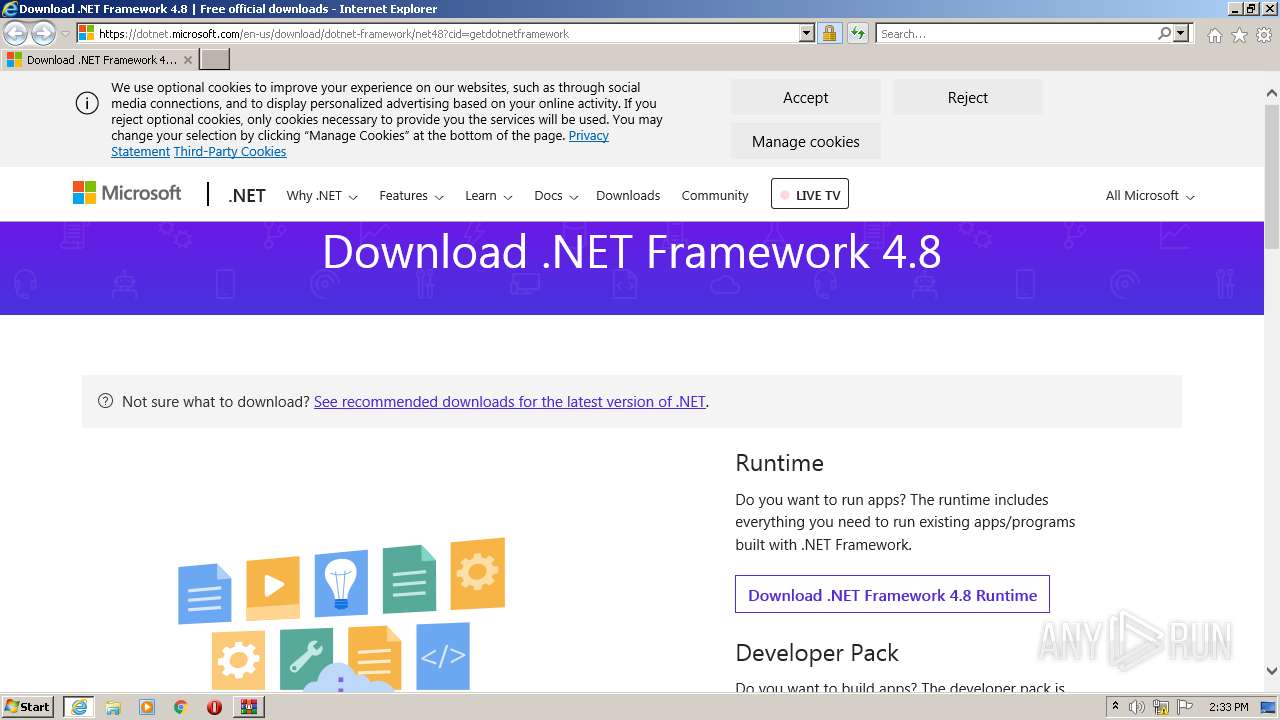Open the browser Tools gear icon
Screen dimensions: 1280x720
tap(1263, 35)
